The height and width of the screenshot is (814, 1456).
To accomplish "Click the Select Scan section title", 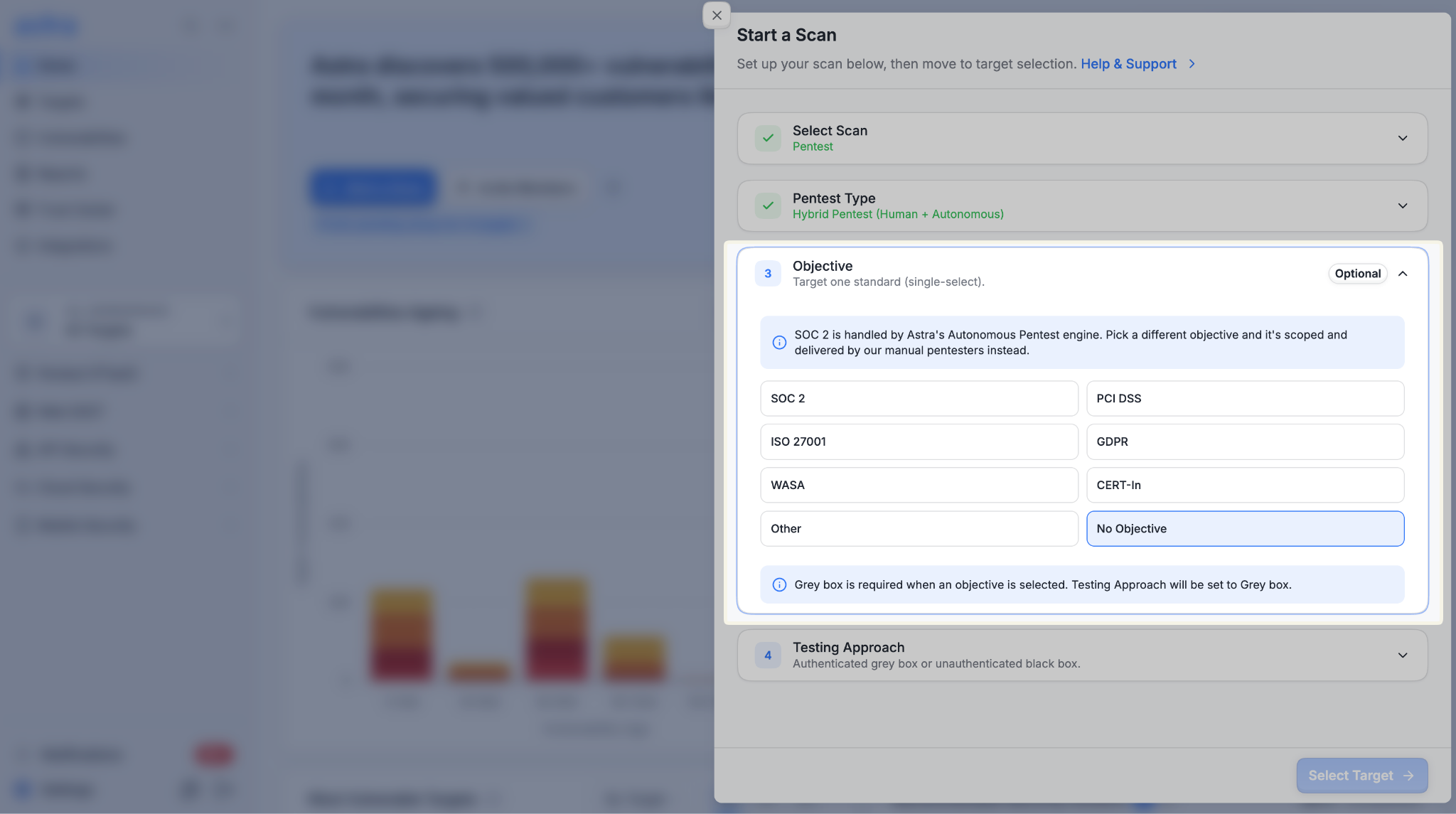I will point(830,131).
